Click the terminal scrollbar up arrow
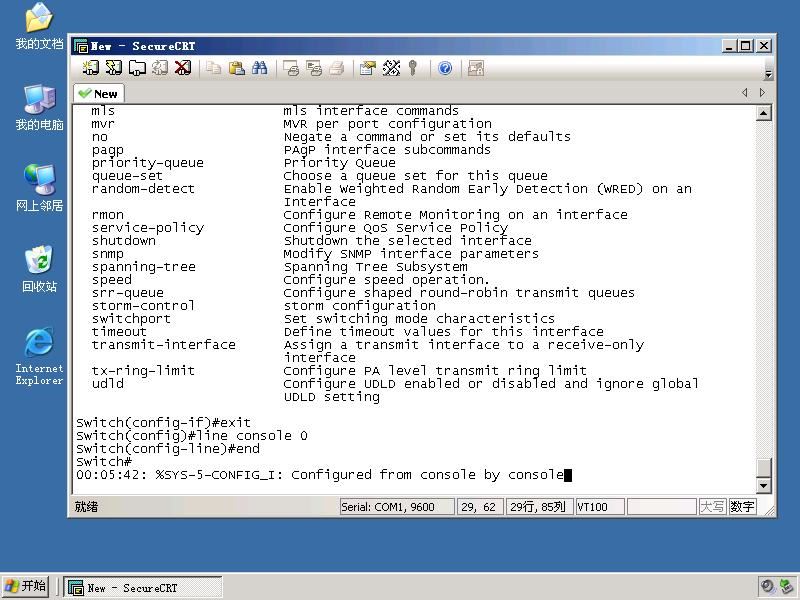800x600 pixels. [763, 113]
